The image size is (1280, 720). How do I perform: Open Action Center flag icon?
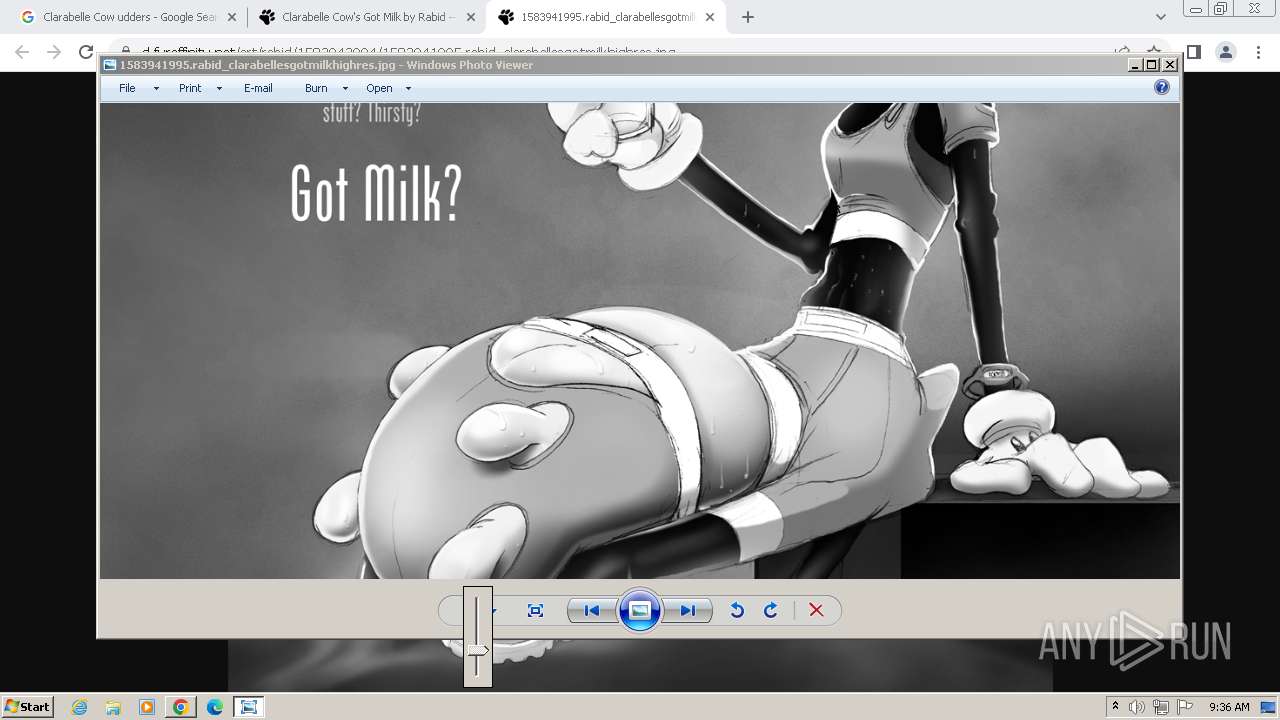click(1185, 707)
